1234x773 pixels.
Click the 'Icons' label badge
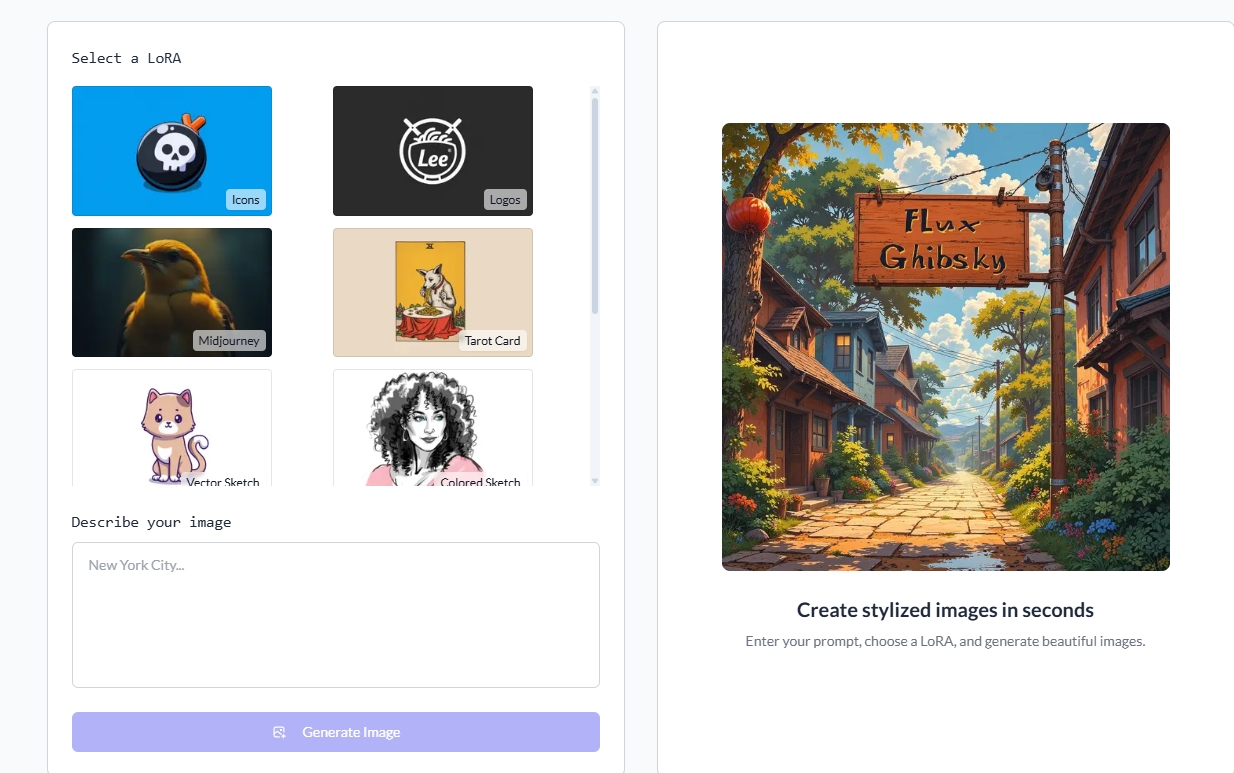(x=246, y=200)
